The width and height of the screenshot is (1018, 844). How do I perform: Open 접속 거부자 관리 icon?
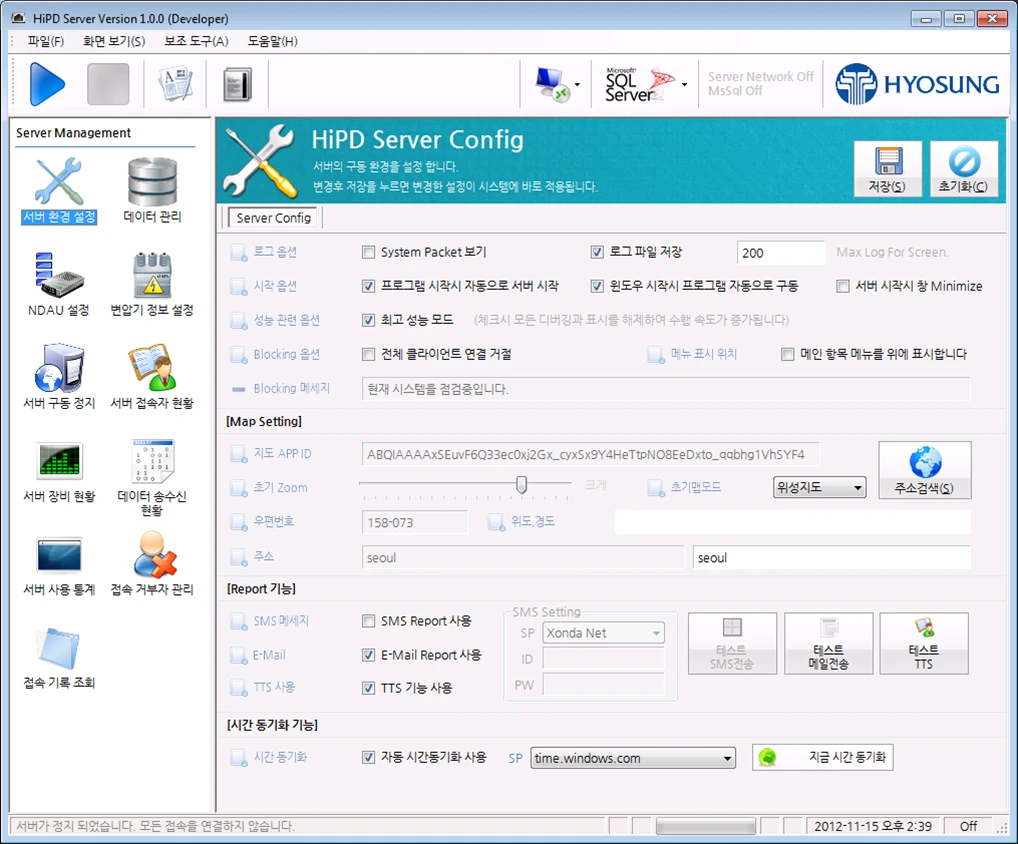click(152, 564)
